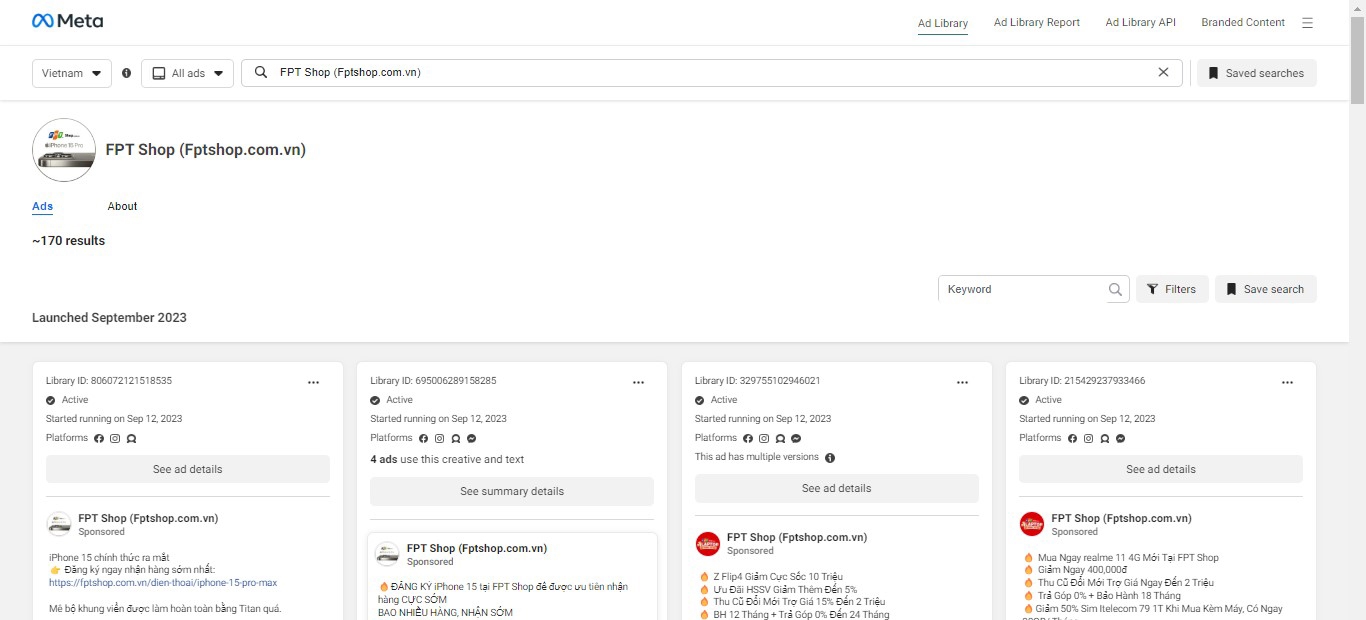Clear the search field with X icon
The height and width of the screenshot is (620, 1366).
(x=1163, y=72)
